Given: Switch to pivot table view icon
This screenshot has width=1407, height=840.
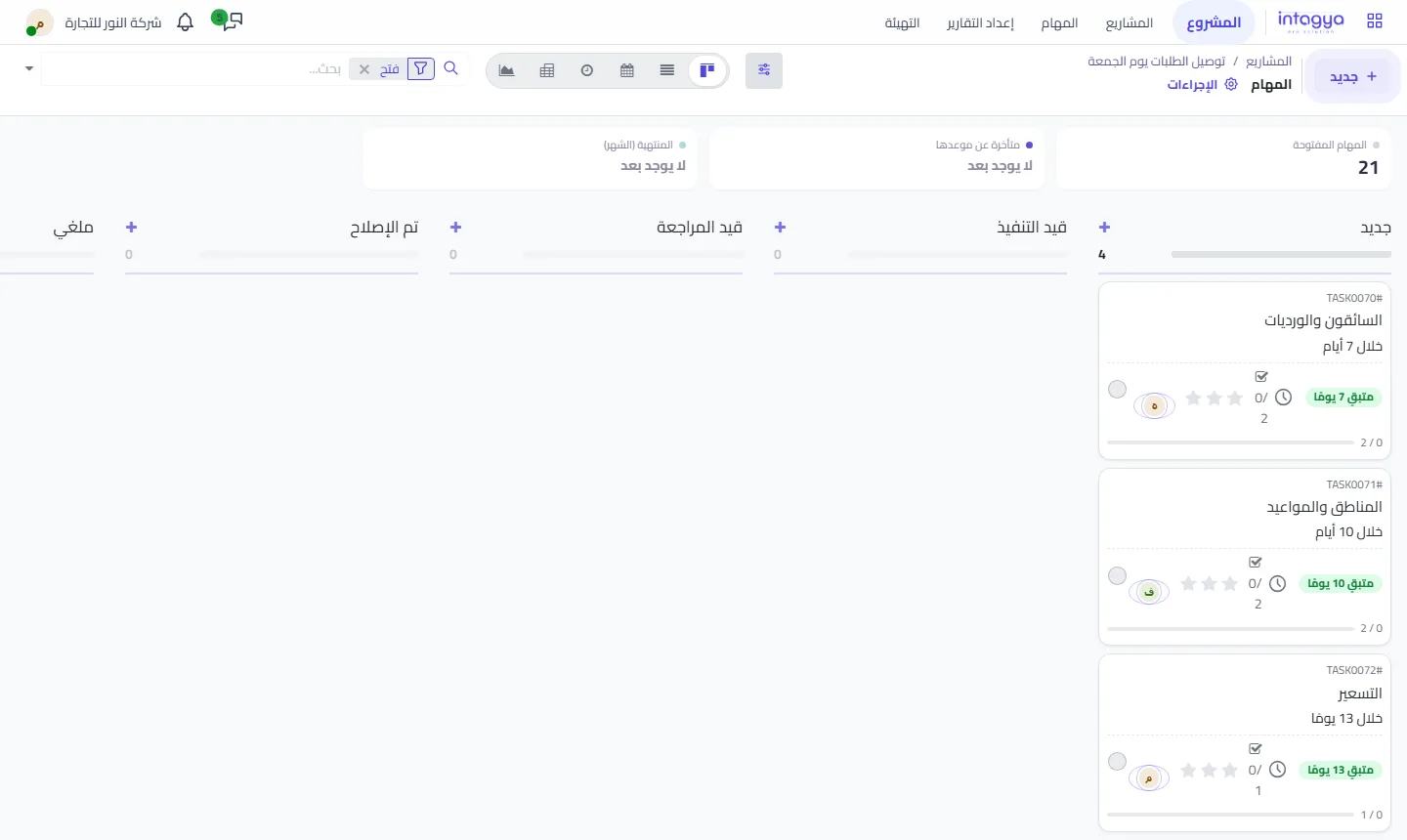Looking at the screenshot, I should point(547,70).
